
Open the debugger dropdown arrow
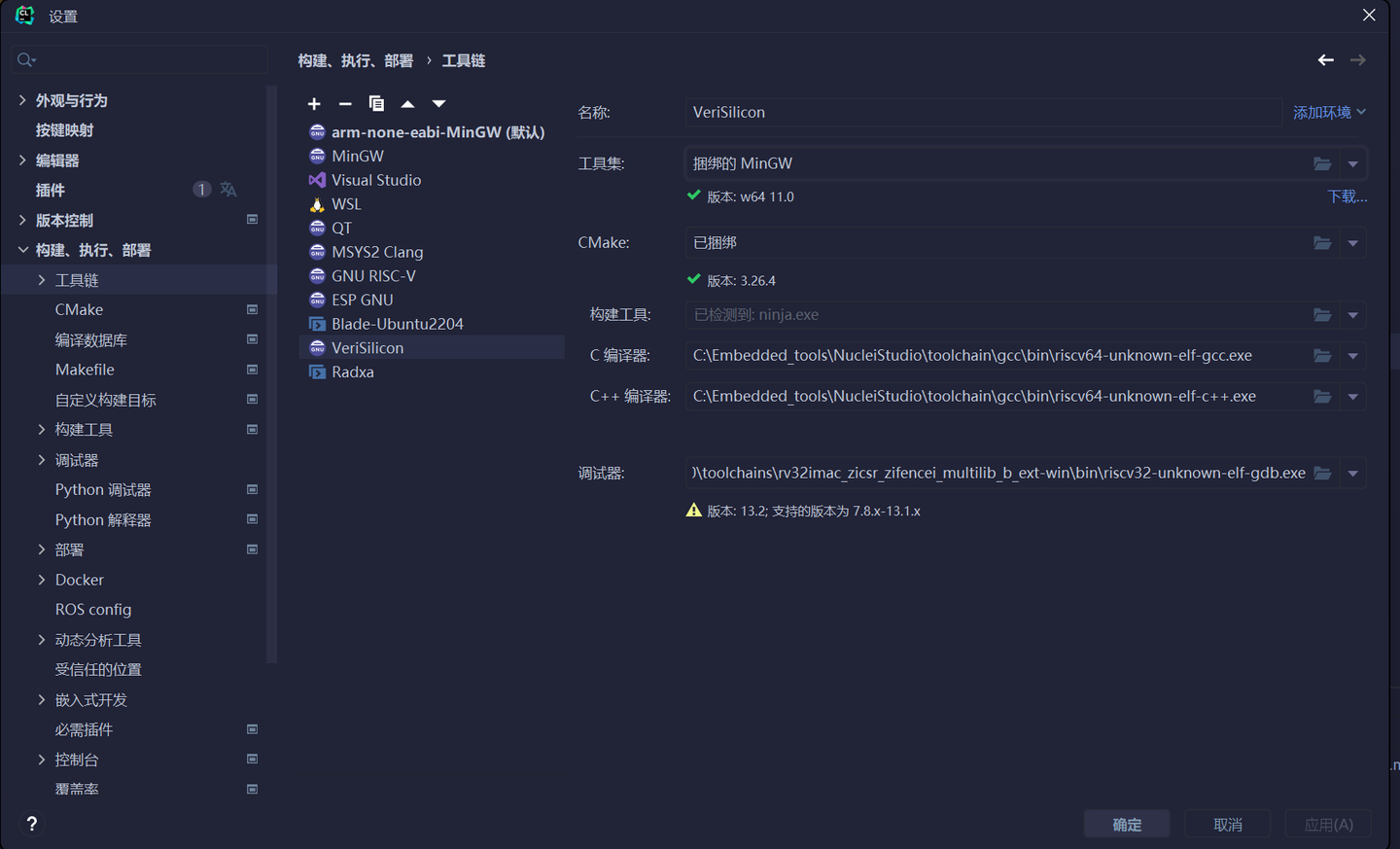click(x=1353, y=474)
